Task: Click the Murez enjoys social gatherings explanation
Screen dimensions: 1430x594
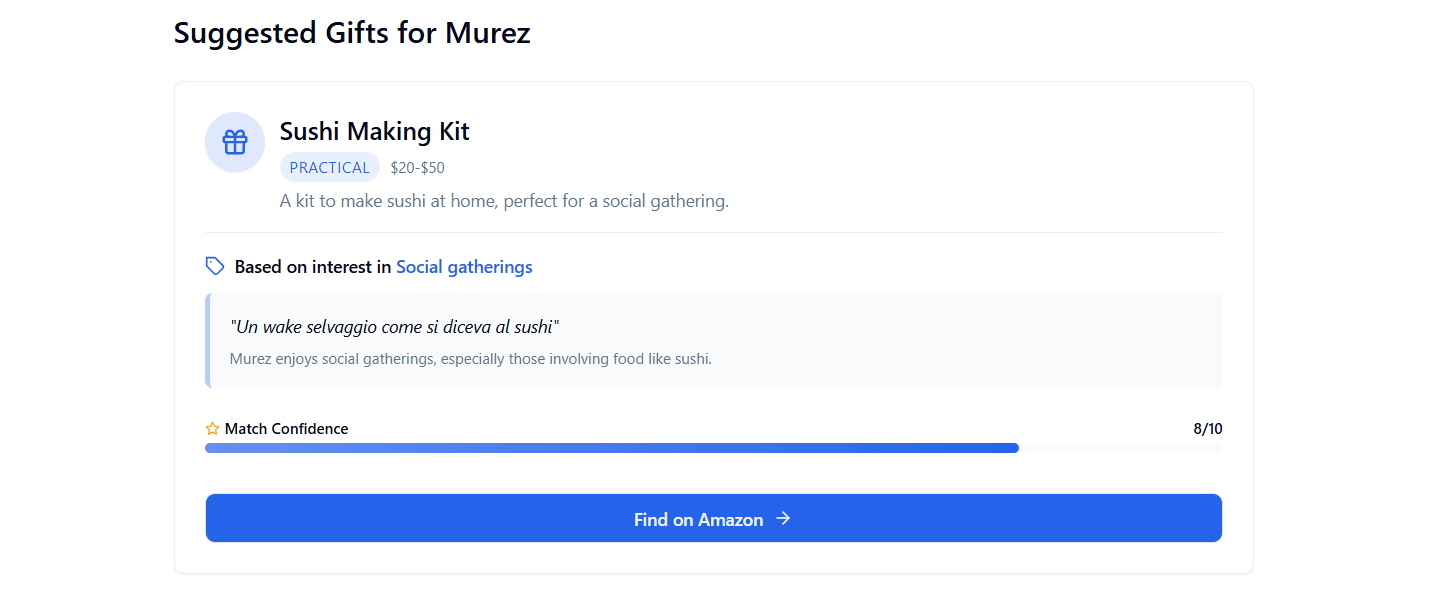Action: [x=470, y=359]
